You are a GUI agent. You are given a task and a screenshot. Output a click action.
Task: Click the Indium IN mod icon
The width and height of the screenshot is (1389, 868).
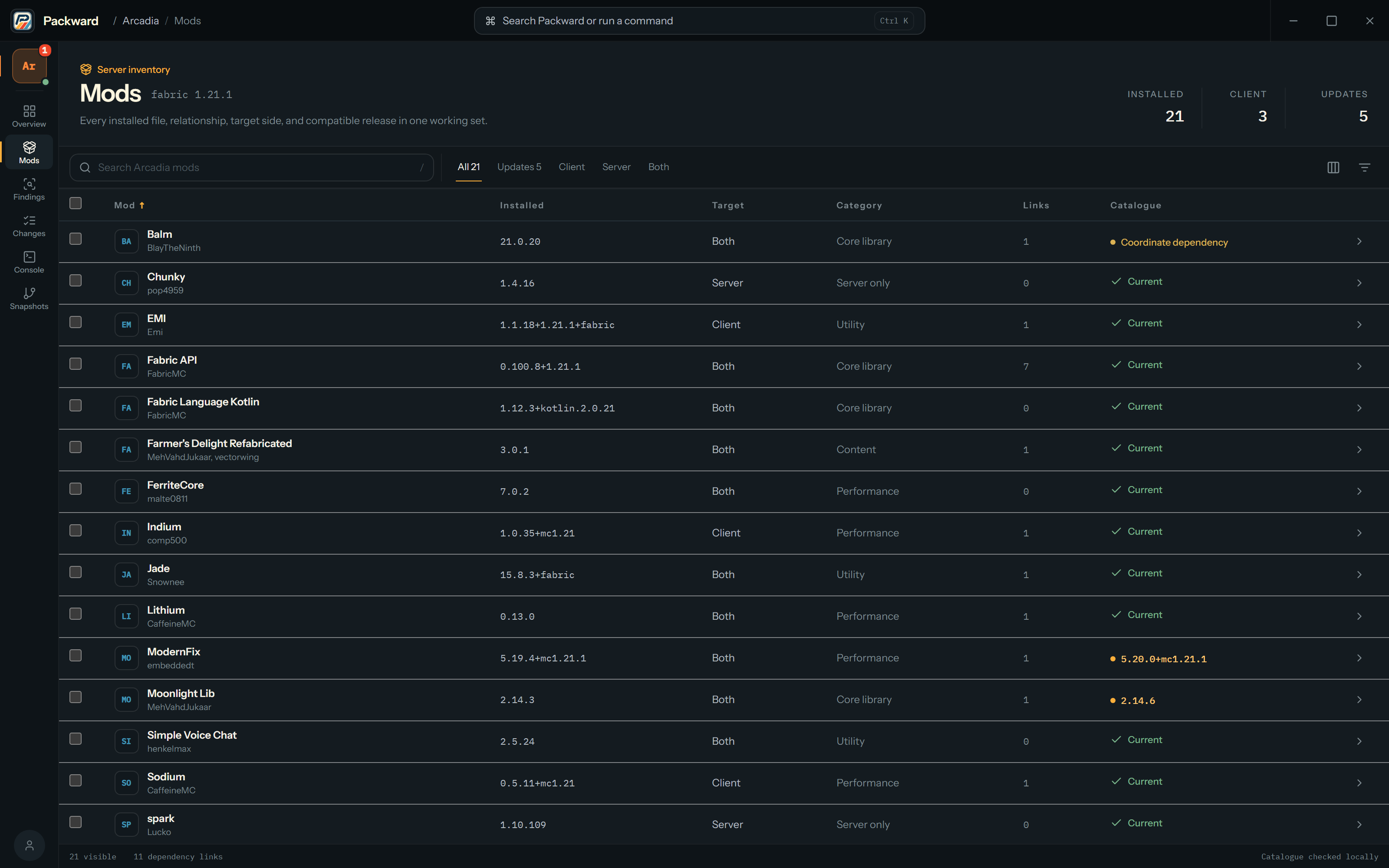[126, 533]
